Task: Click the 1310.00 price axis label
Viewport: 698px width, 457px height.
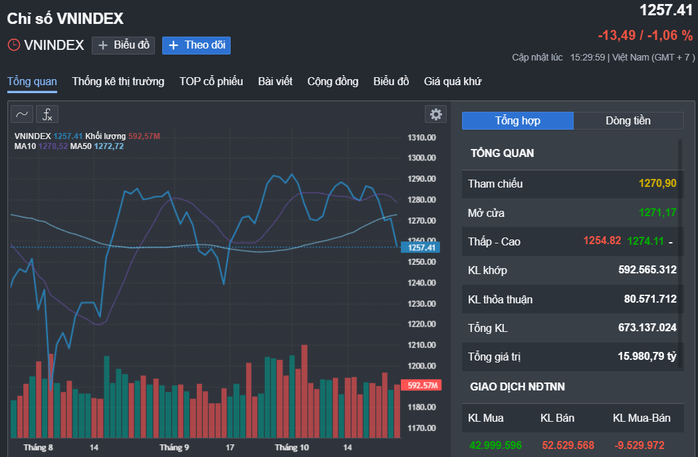Action: tap(422, 138)
